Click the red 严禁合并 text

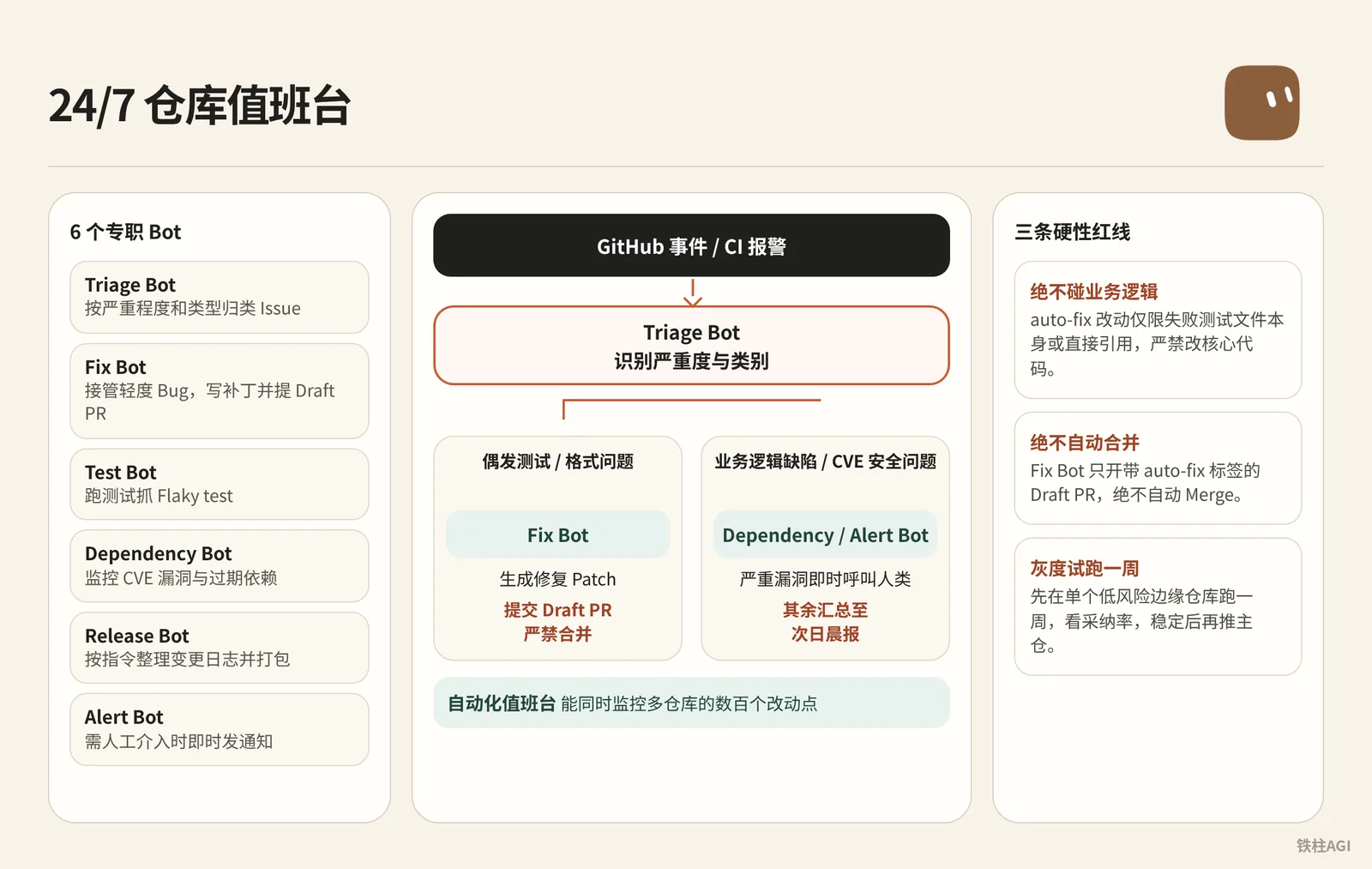point(557,634)
